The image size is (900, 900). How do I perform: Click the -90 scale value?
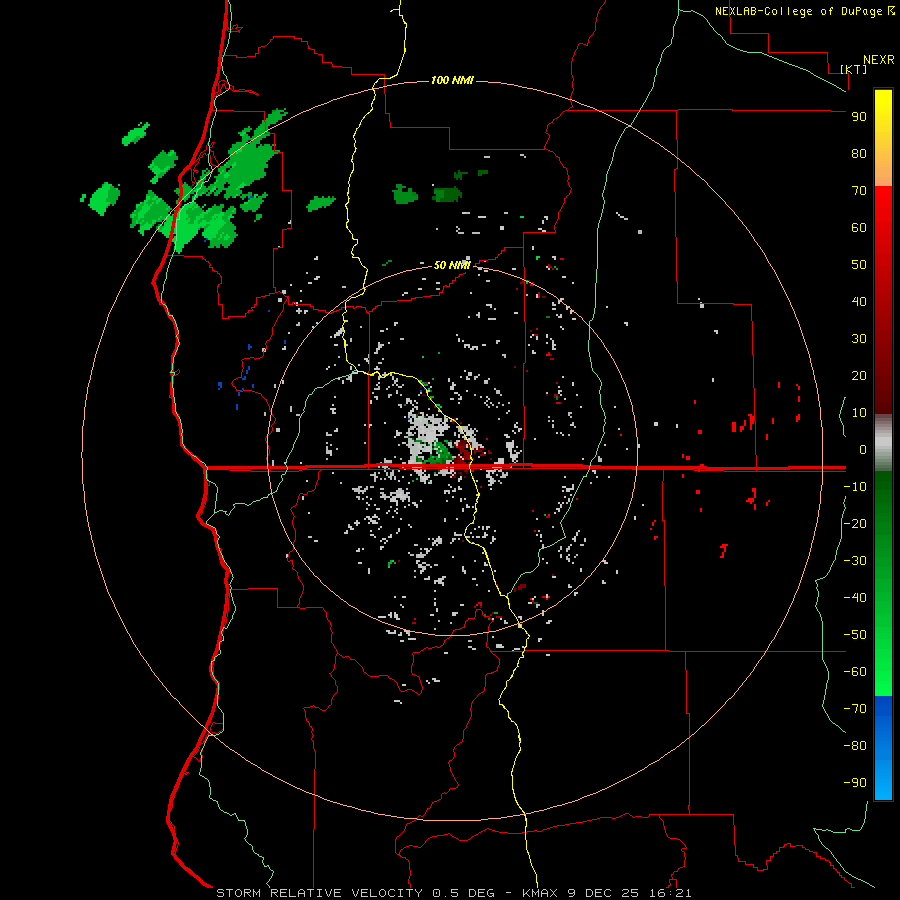tap(855, 783)
